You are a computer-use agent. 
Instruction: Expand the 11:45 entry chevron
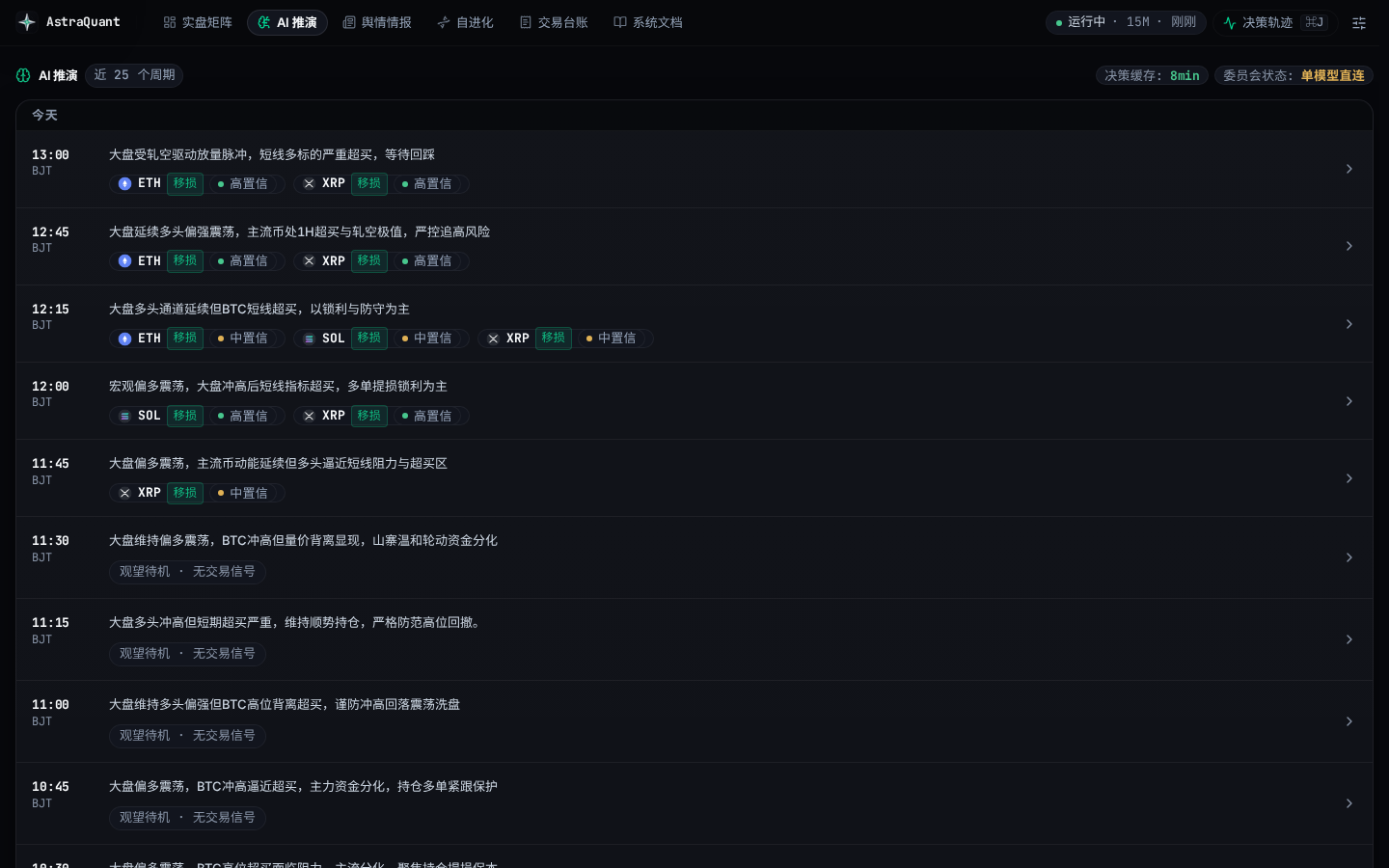pyautogui.click(x=1349, y=478)
